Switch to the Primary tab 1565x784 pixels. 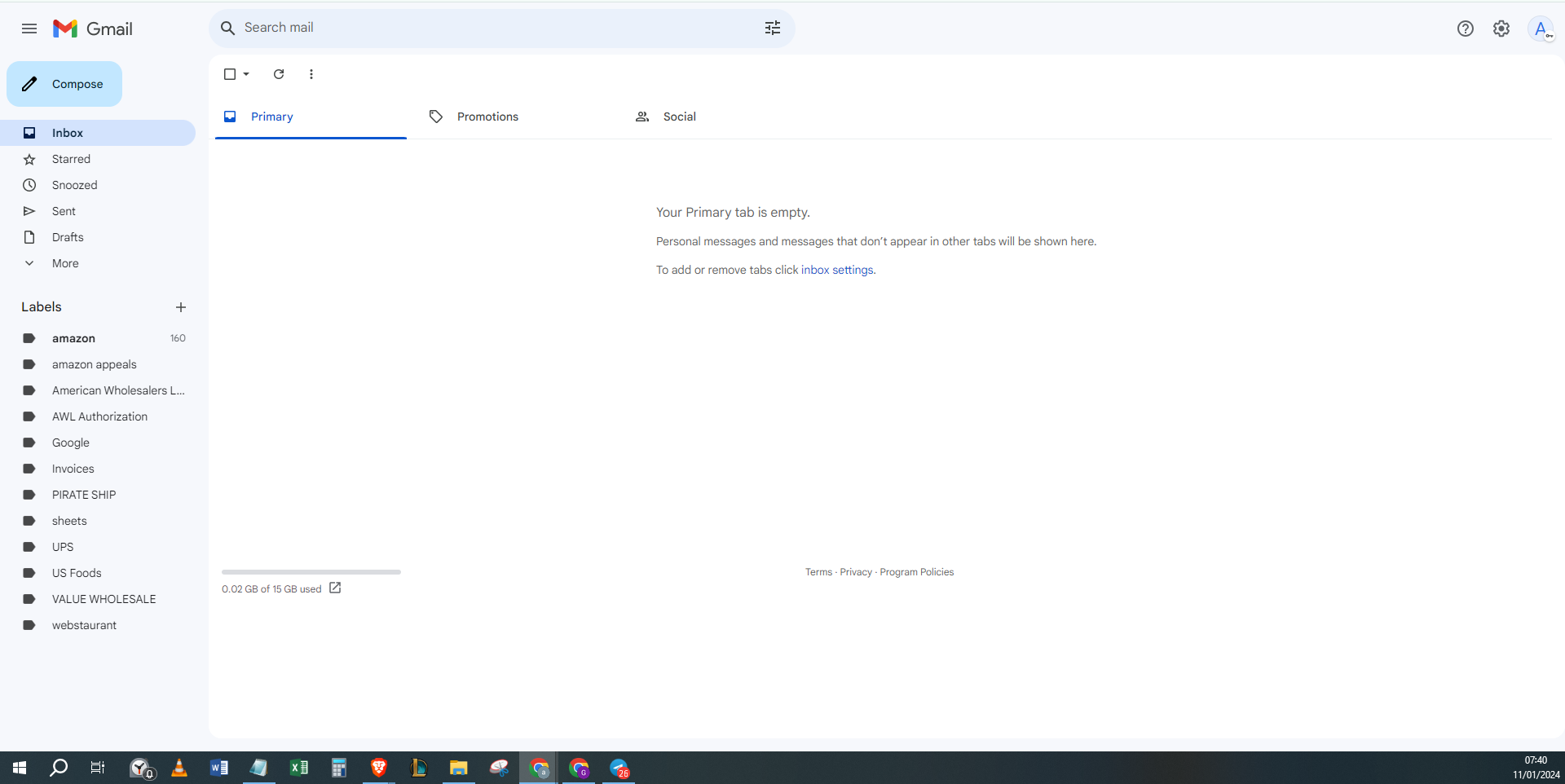click(311, 117)
